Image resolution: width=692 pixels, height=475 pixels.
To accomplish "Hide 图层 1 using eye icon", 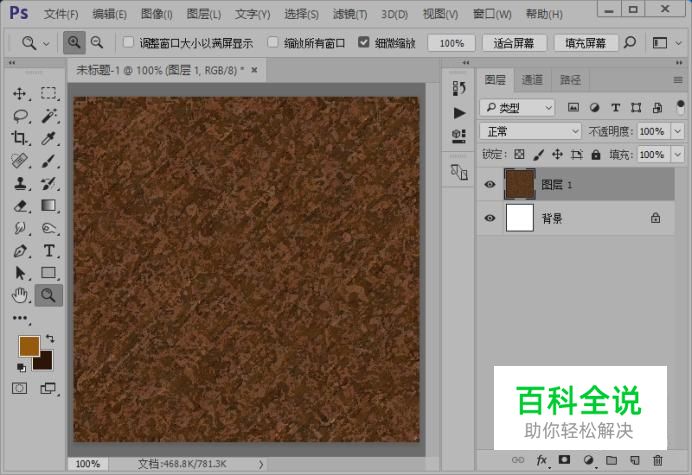I will point(490,184).
